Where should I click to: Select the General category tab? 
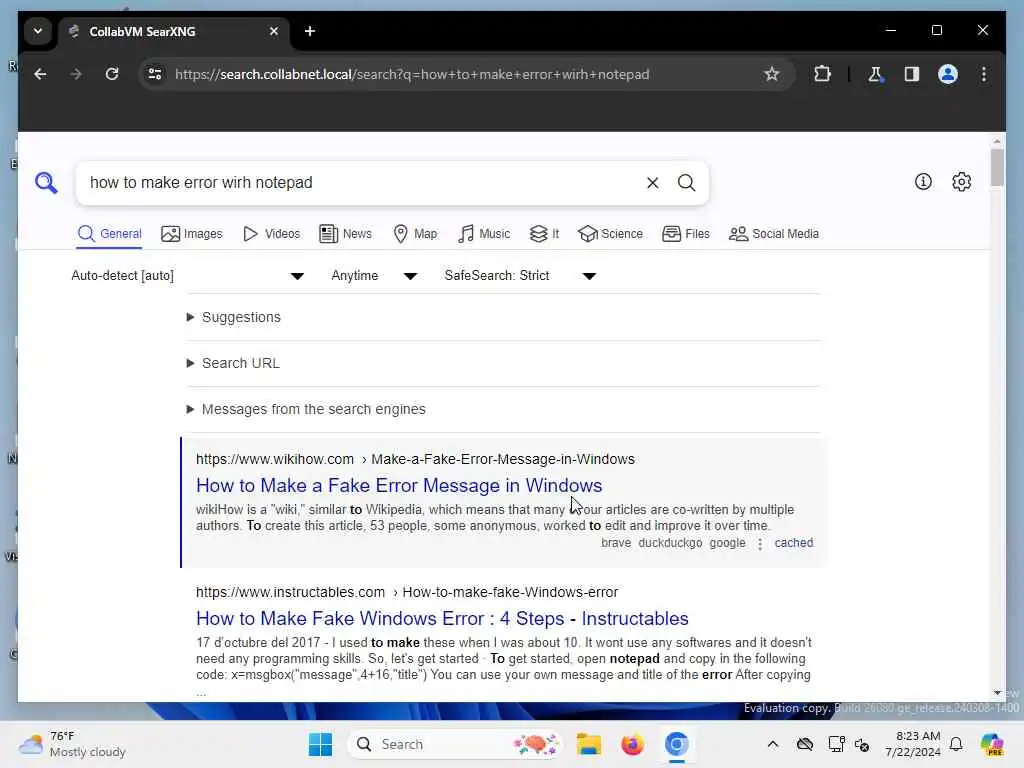(109, 234)
